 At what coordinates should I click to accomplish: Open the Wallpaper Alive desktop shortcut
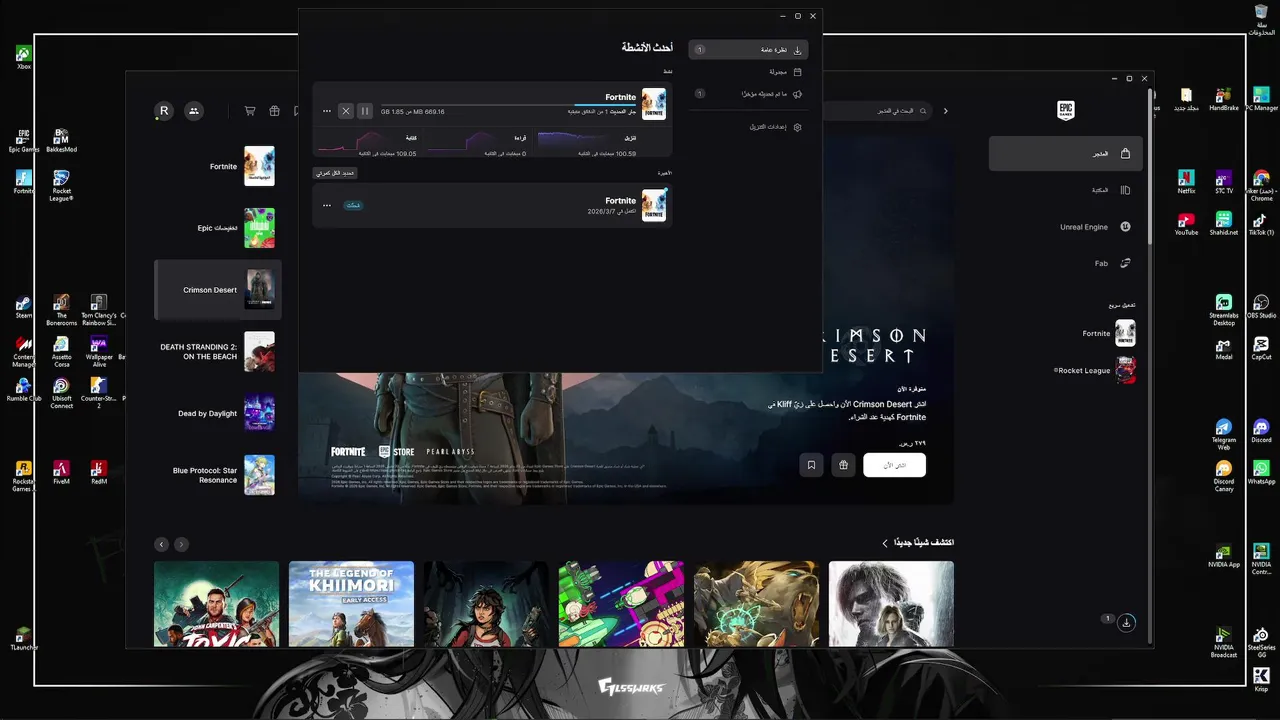click(99, 349)
